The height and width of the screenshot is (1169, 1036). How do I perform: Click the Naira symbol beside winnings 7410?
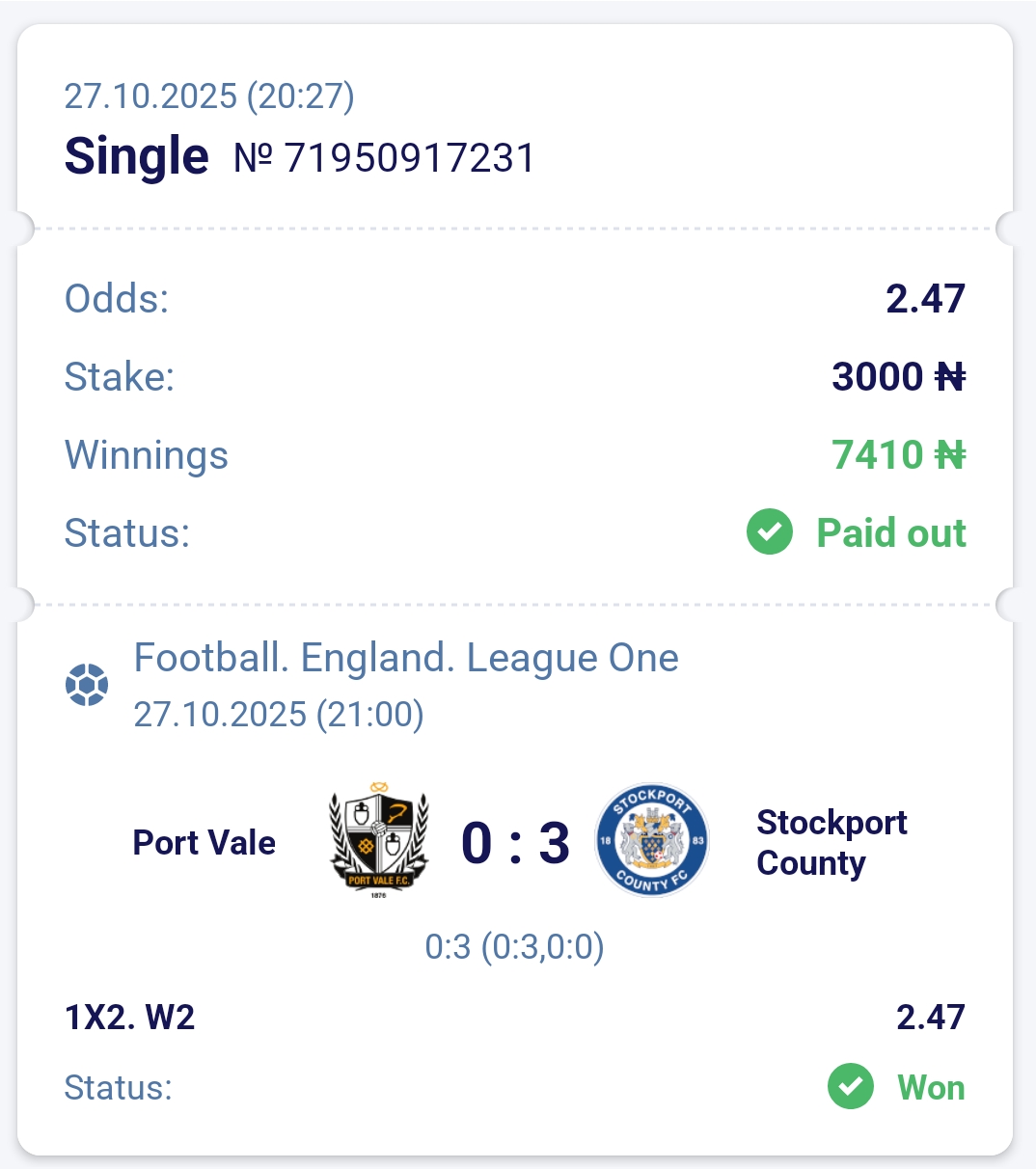pyautogui.click(x=950, y=455)
